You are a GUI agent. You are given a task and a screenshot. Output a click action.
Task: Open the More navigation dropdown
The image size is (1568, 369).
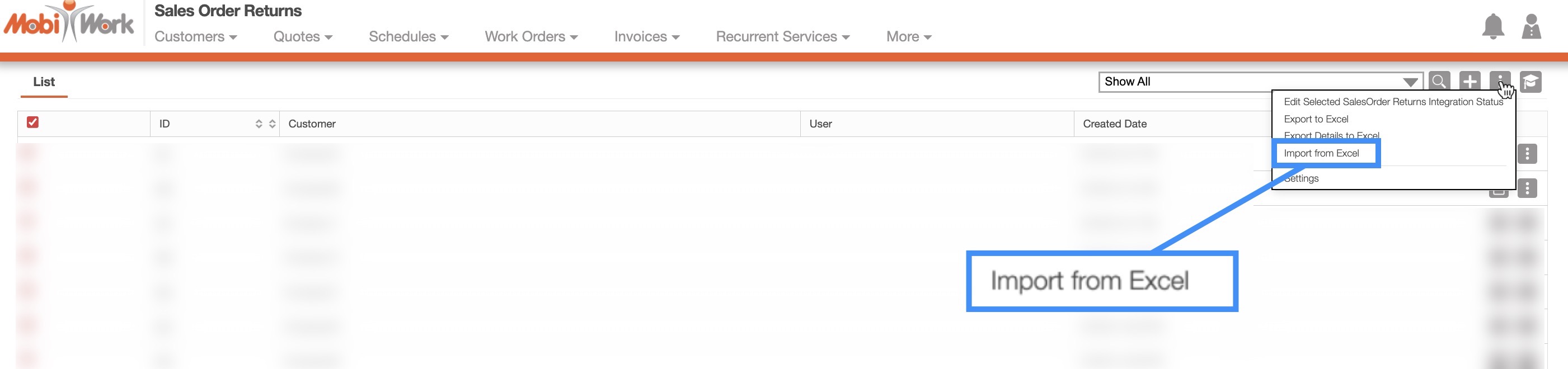tap(908, 36)
